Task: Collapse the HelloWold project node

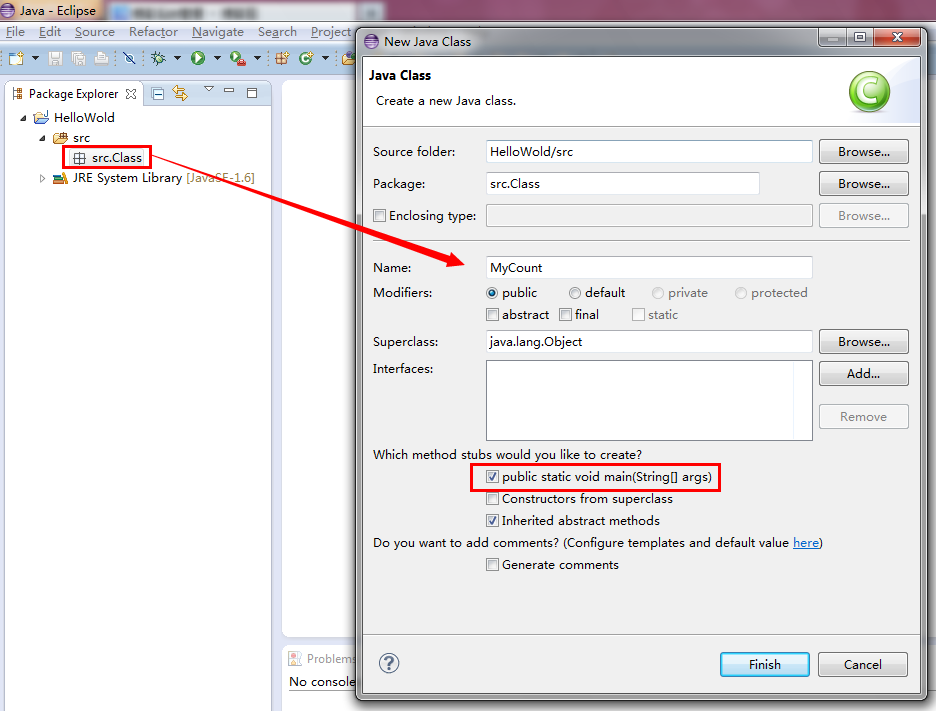Action: [23, 118]
